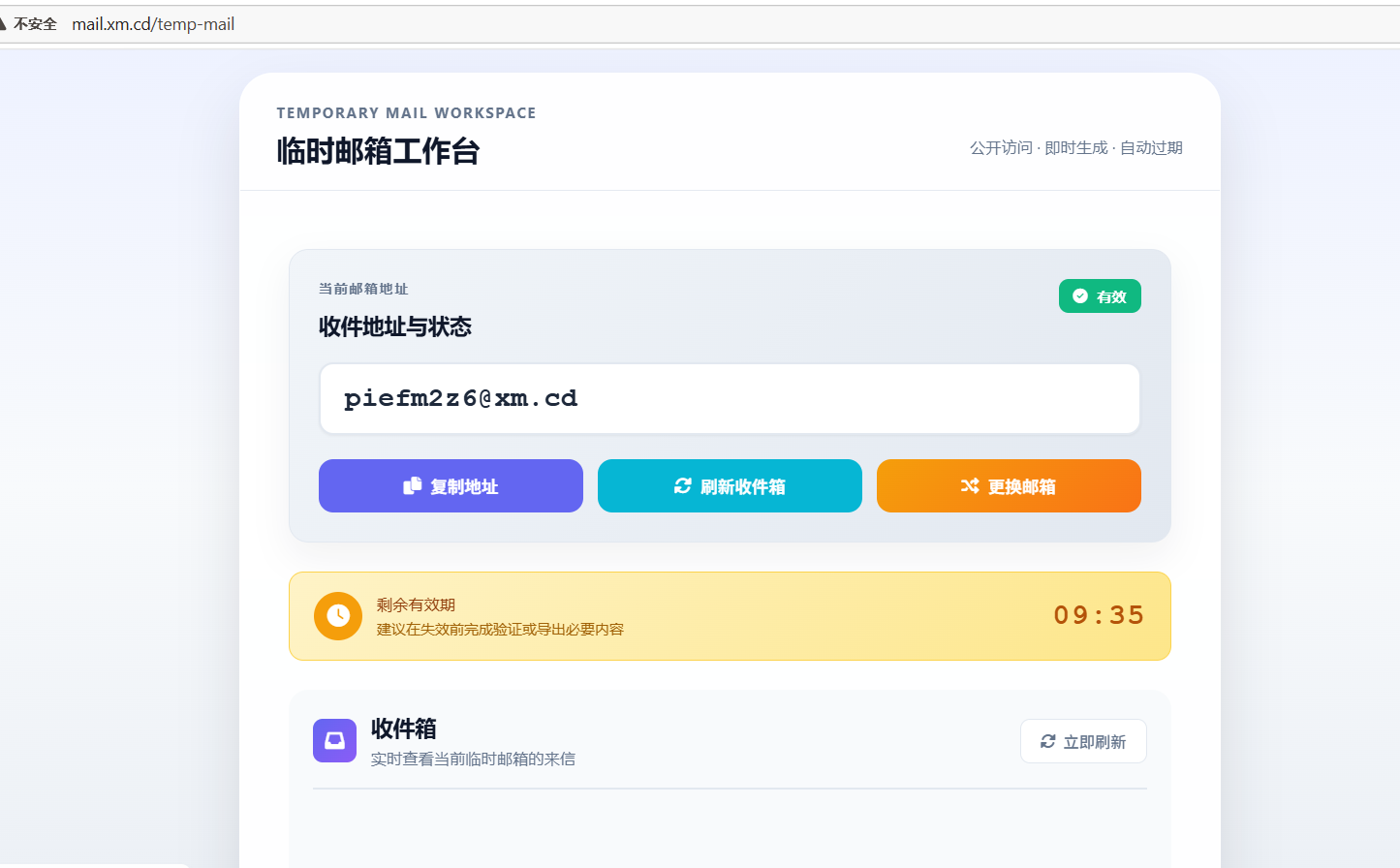Click the 立即刷新 button in the inbox header
This screenshot has height=868, width=1400.
(1083, 741)
